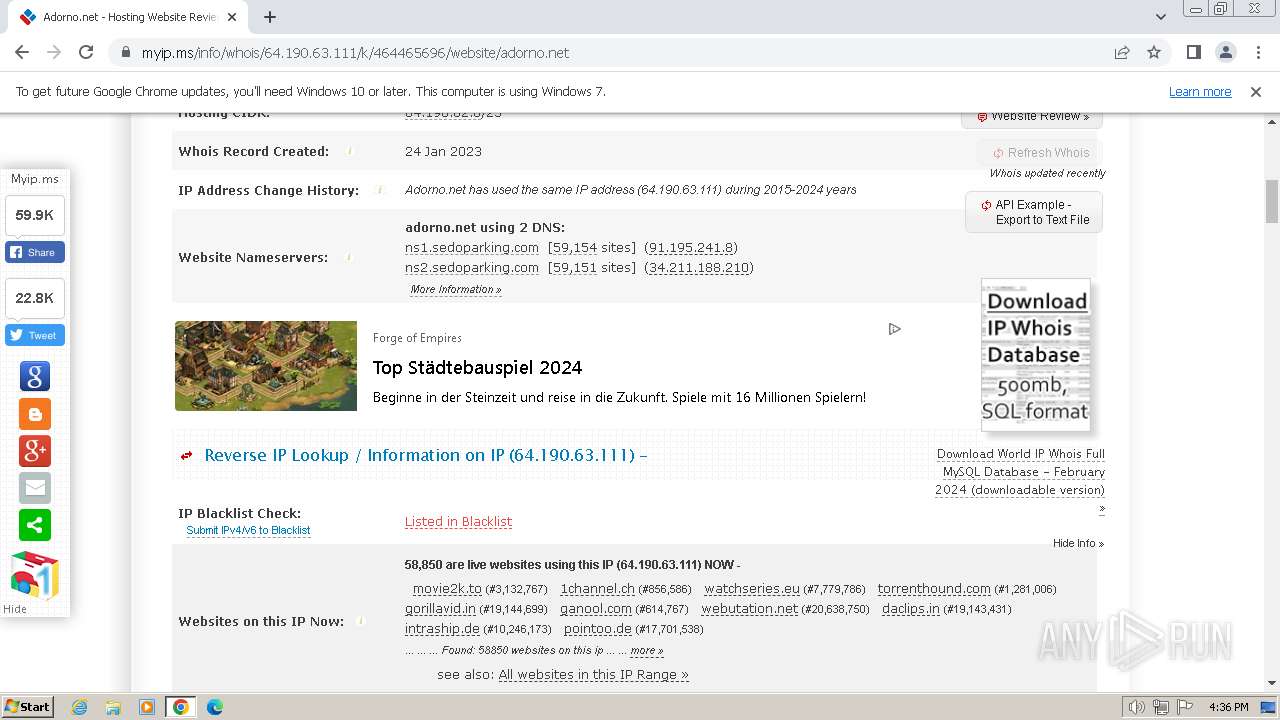Open Learn more about Chrome updates

1200,91
